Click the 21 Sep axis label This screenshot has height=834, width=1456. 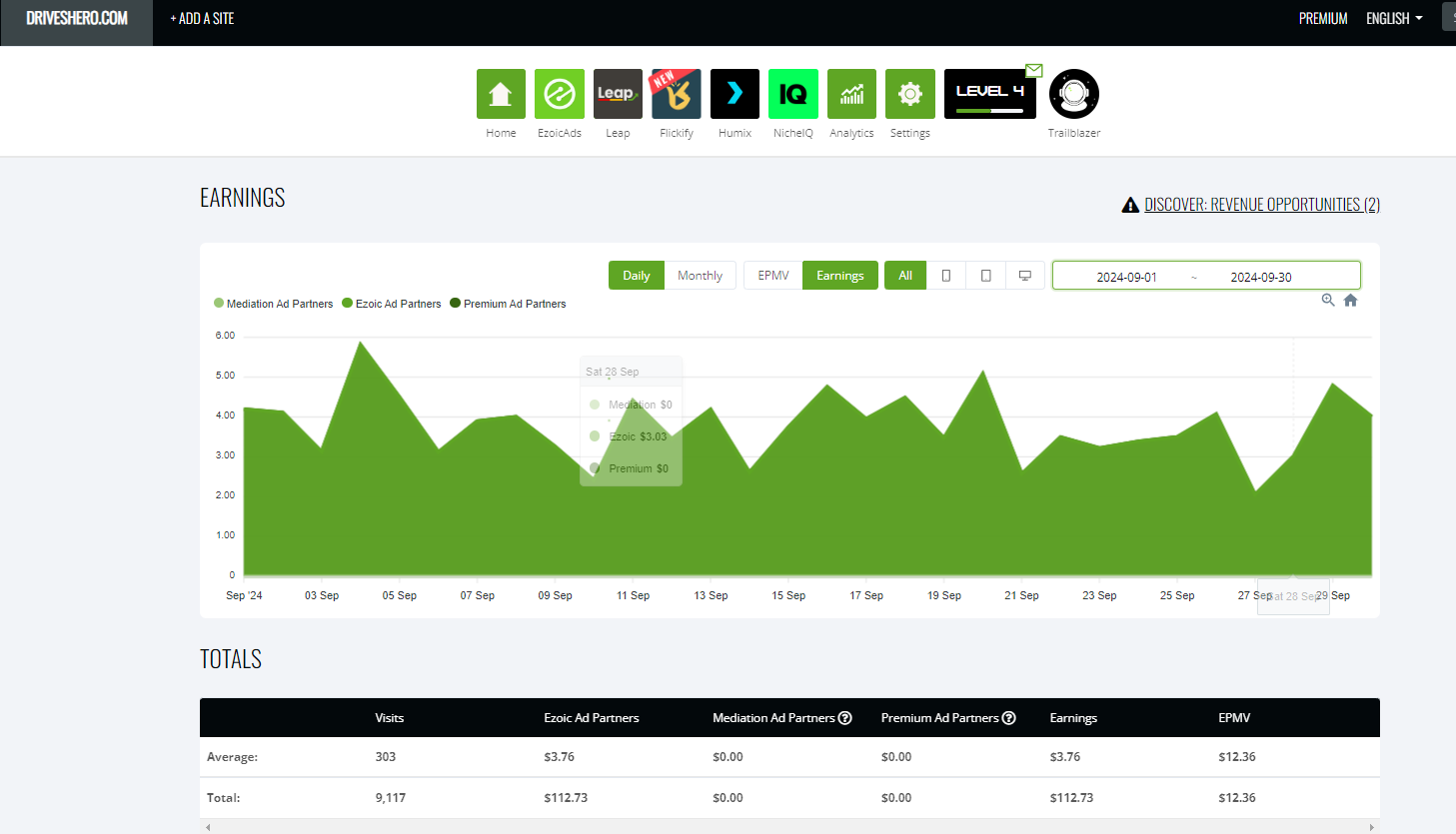click(x=1021, y=595)
